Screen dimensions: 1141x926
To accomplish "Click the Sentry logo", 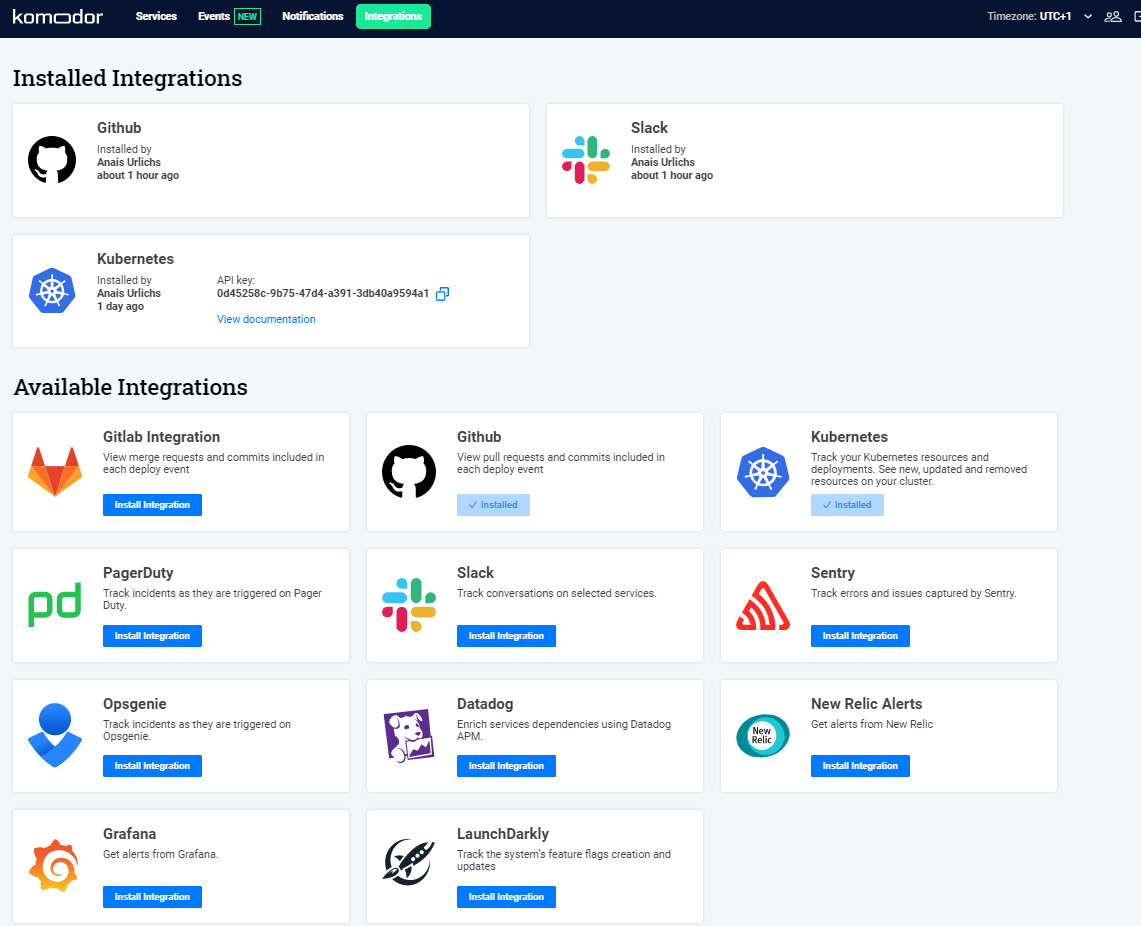I will point(763,606).
